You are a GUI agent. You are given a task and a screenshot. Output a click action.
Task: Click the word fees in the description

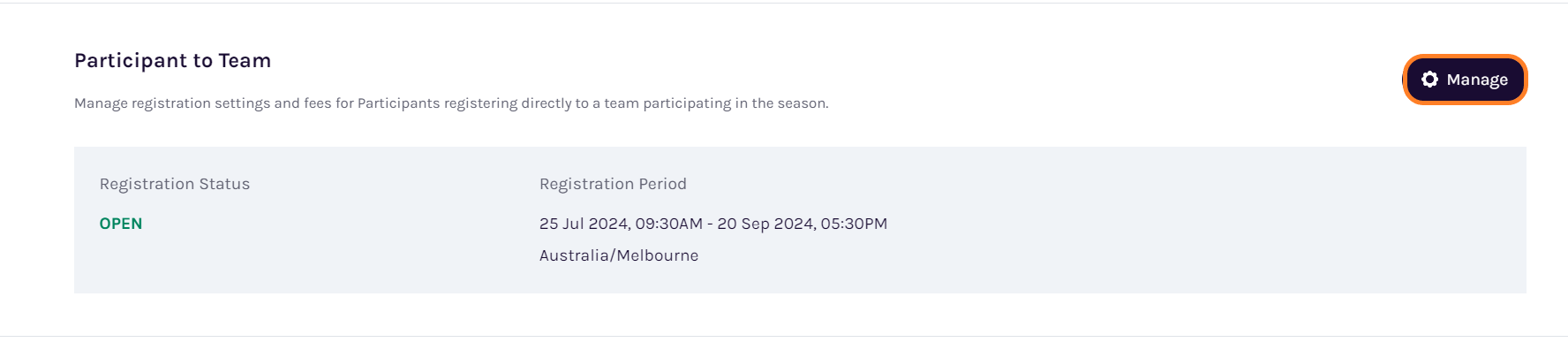click(x=317, y=103)
